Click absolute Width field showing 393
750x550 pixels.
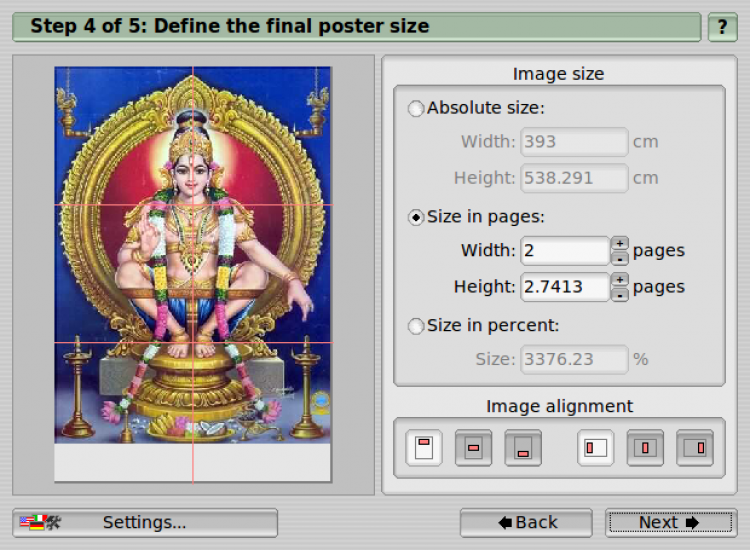click(574, 142)
